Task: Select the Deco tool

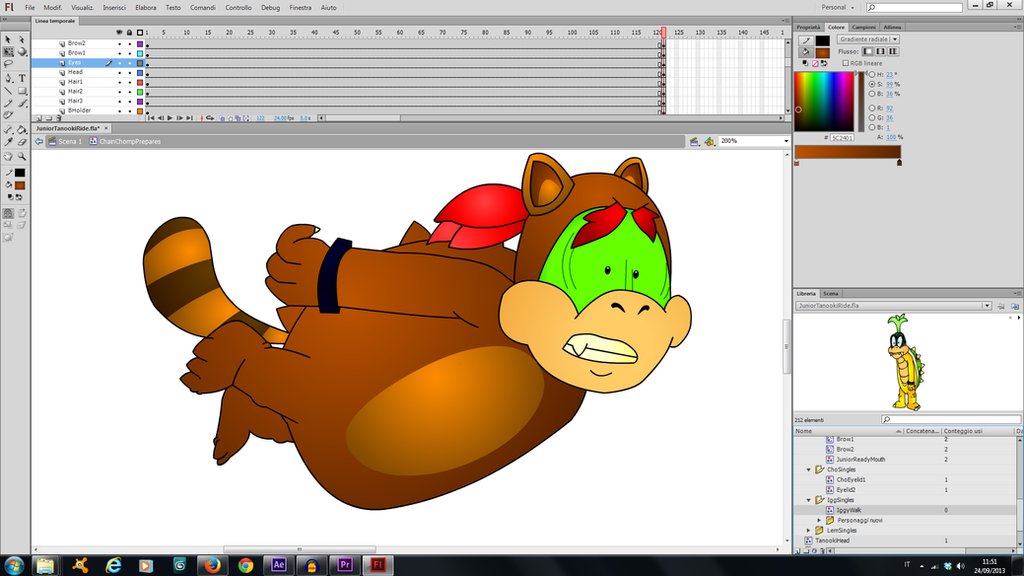Action: pos(8,116)
